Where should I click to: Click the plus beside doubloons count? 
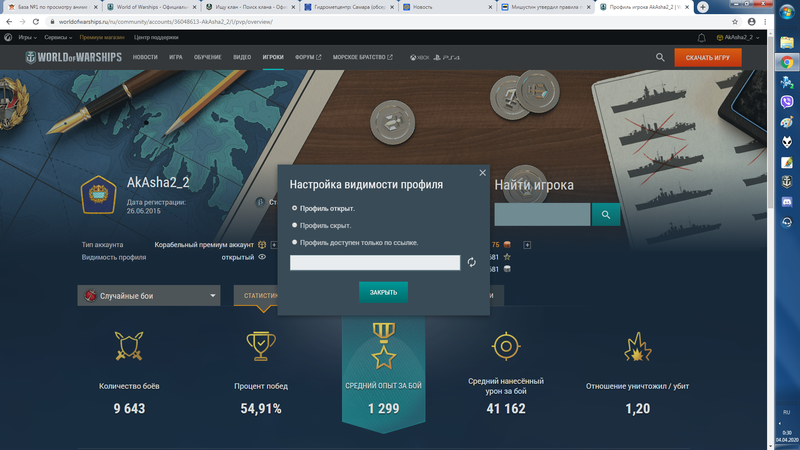tap(527, 245)
